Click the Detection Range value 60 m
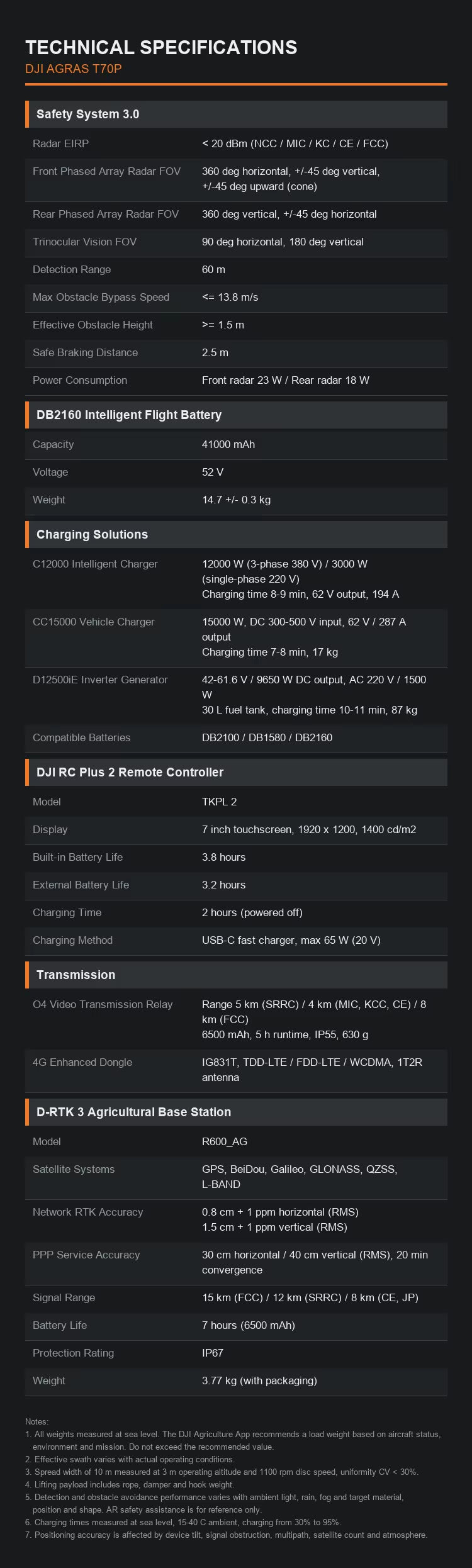 [213, 269]
